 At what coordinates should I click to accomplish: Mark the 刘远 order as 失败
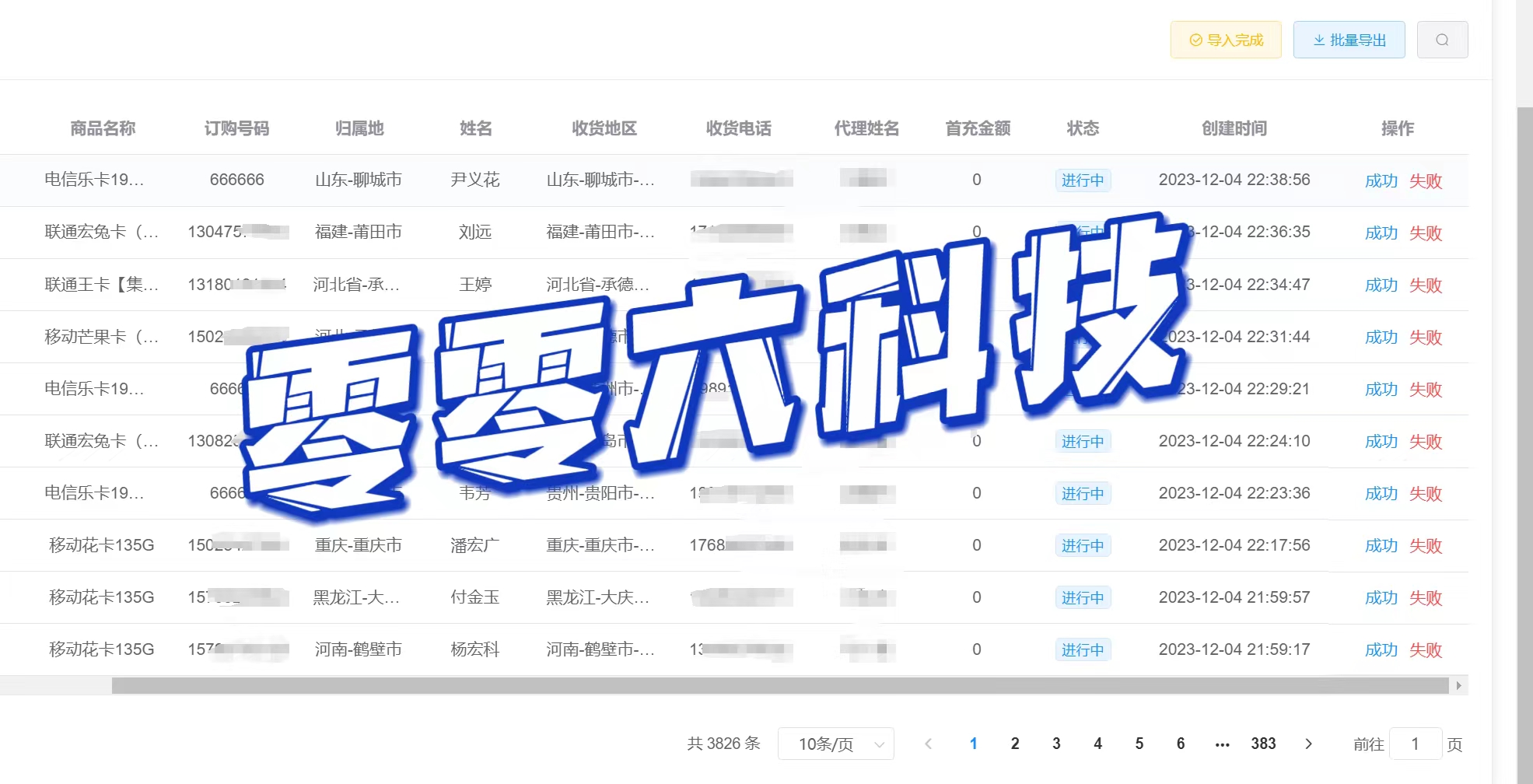(x=1426, y=233)
